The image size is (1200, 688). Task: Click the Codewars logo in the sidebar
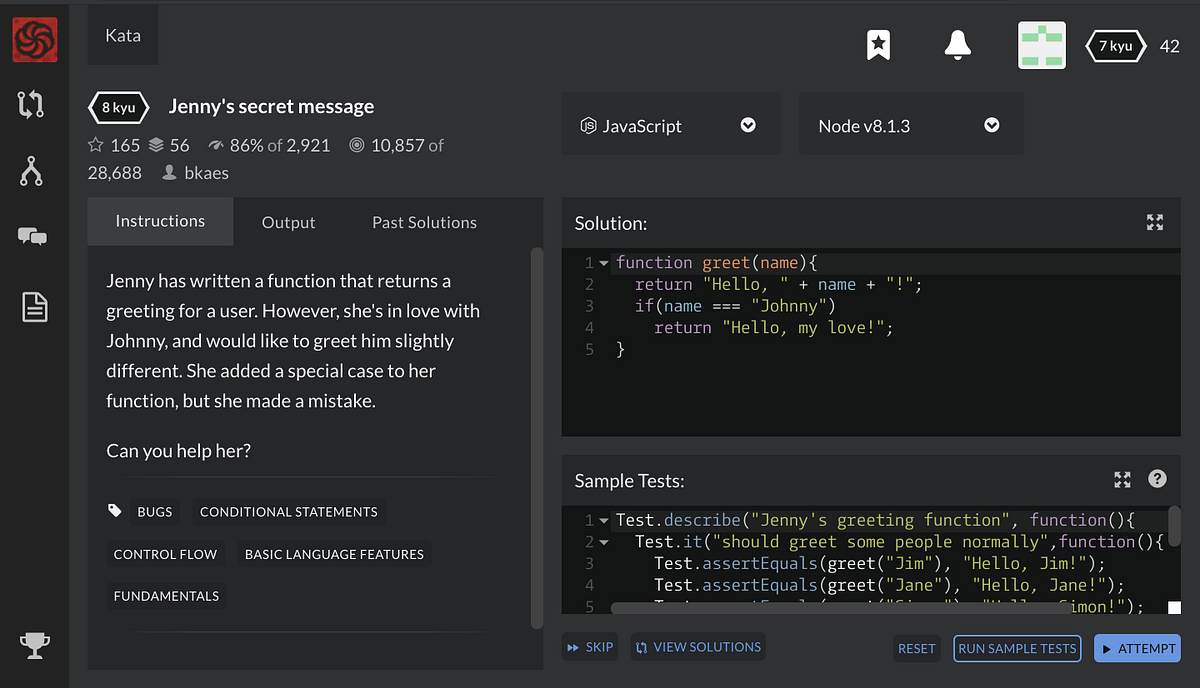(x=34, y=40)
